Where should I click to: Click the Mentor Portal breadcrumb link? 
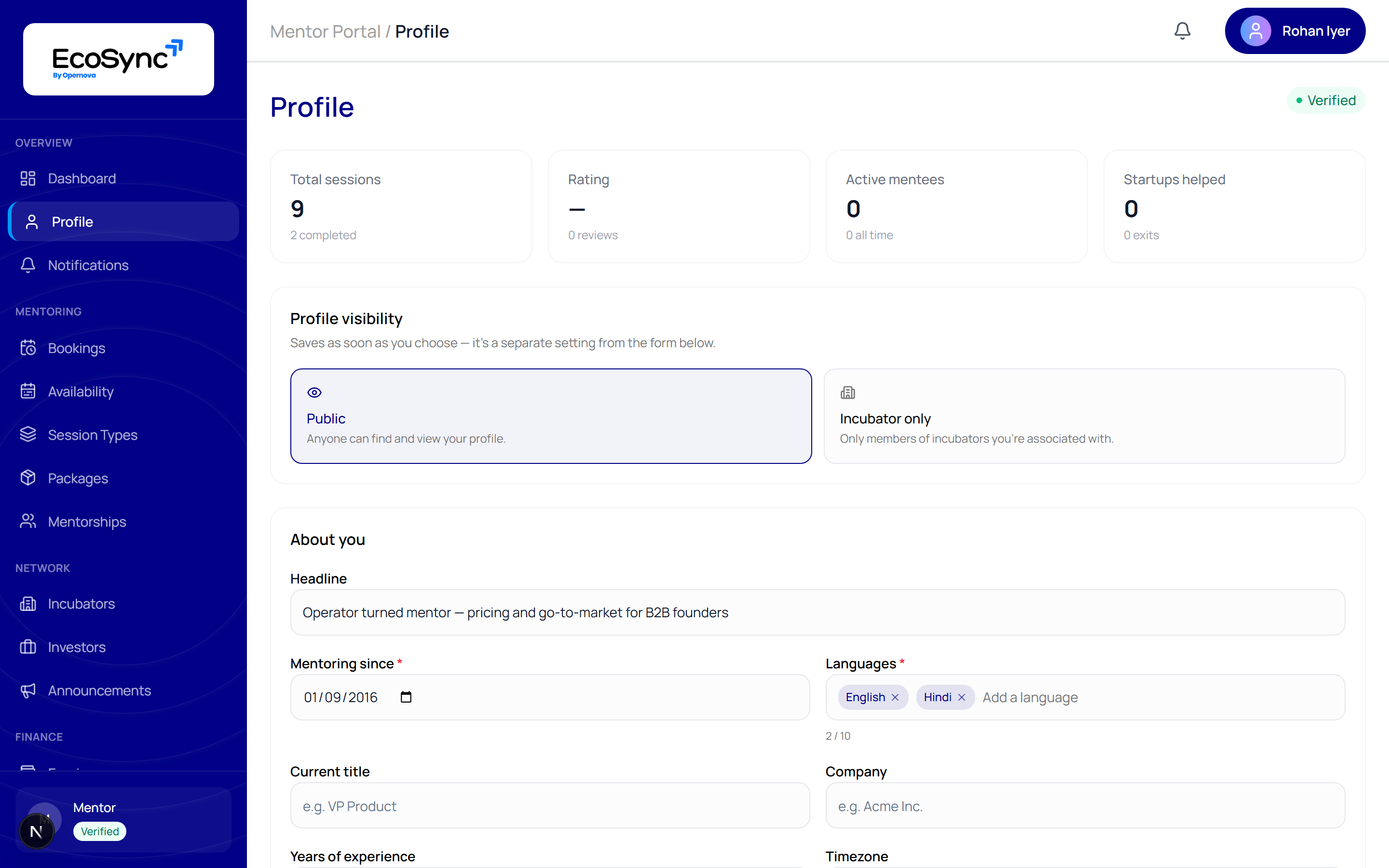(325, 31)
